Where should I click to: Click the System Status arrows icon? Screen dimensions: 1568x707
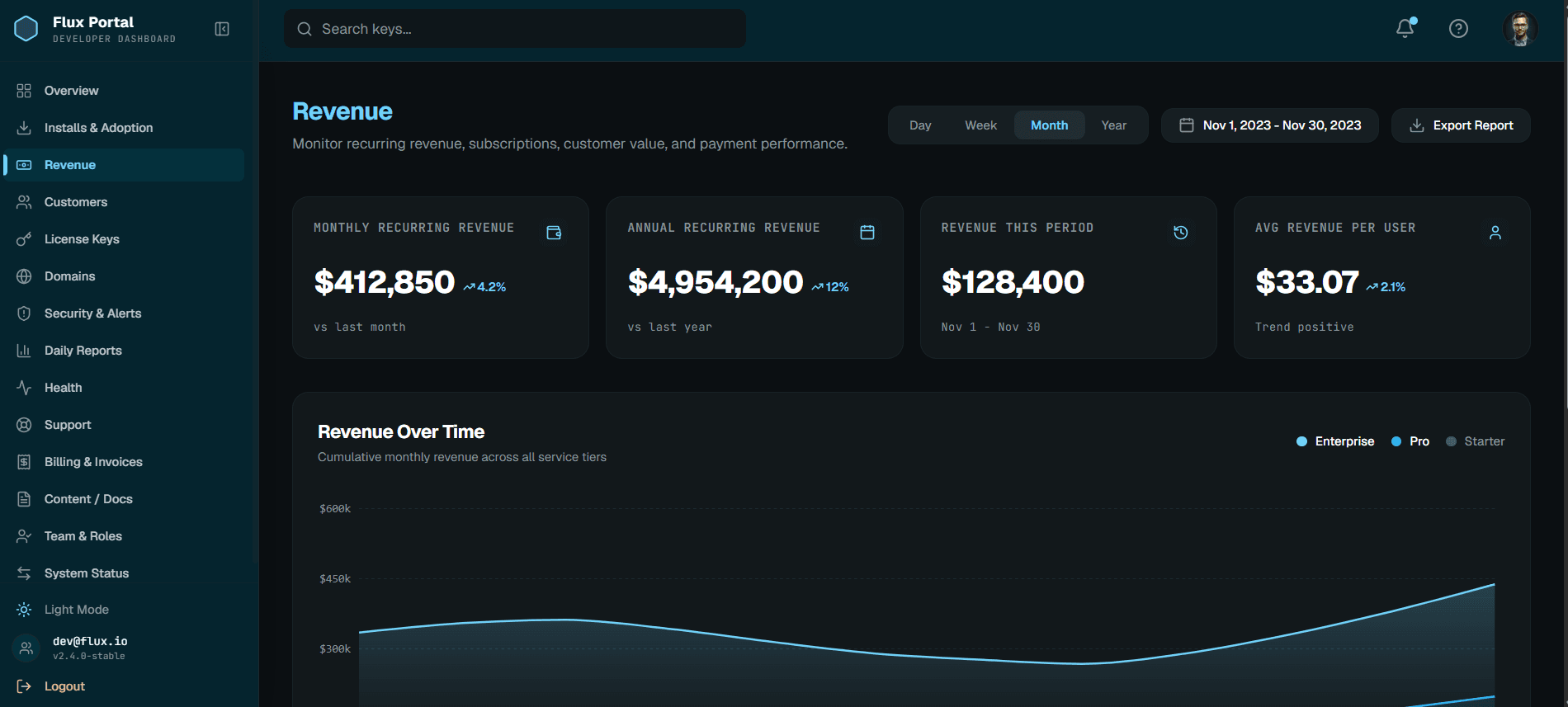[x=24, y=573]
